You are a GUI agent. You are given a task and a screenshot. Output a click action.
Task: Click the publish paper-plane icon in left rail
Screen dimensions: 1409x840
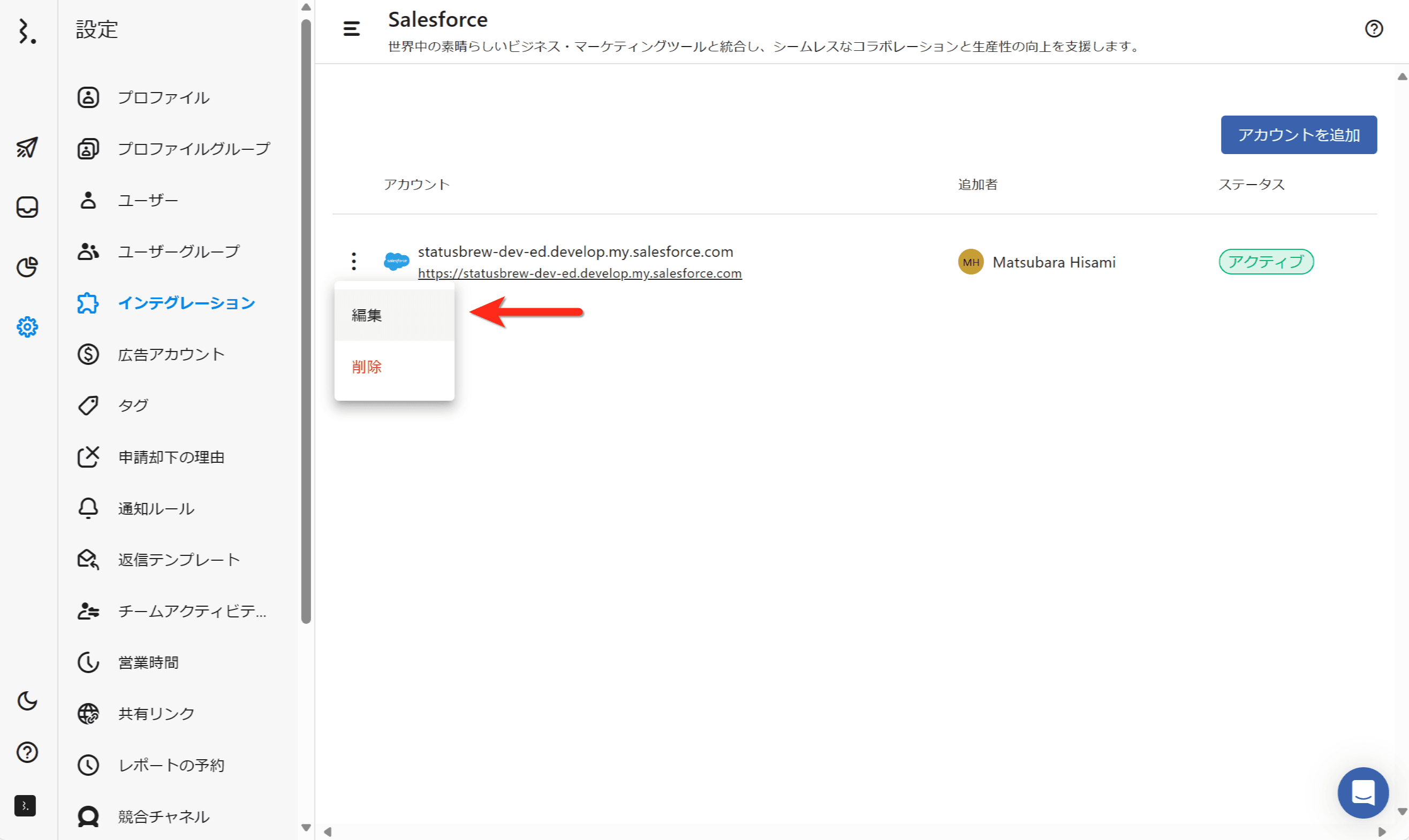click(x=27, y=148)
